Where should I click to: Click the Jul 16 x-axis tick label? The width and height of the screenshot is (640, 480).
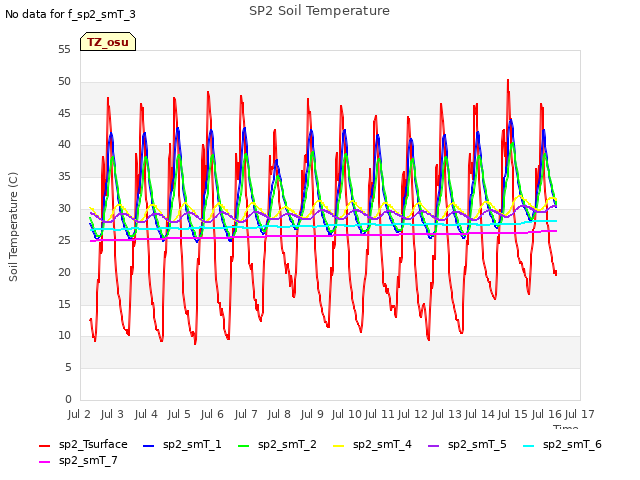(x=546, y=414)
